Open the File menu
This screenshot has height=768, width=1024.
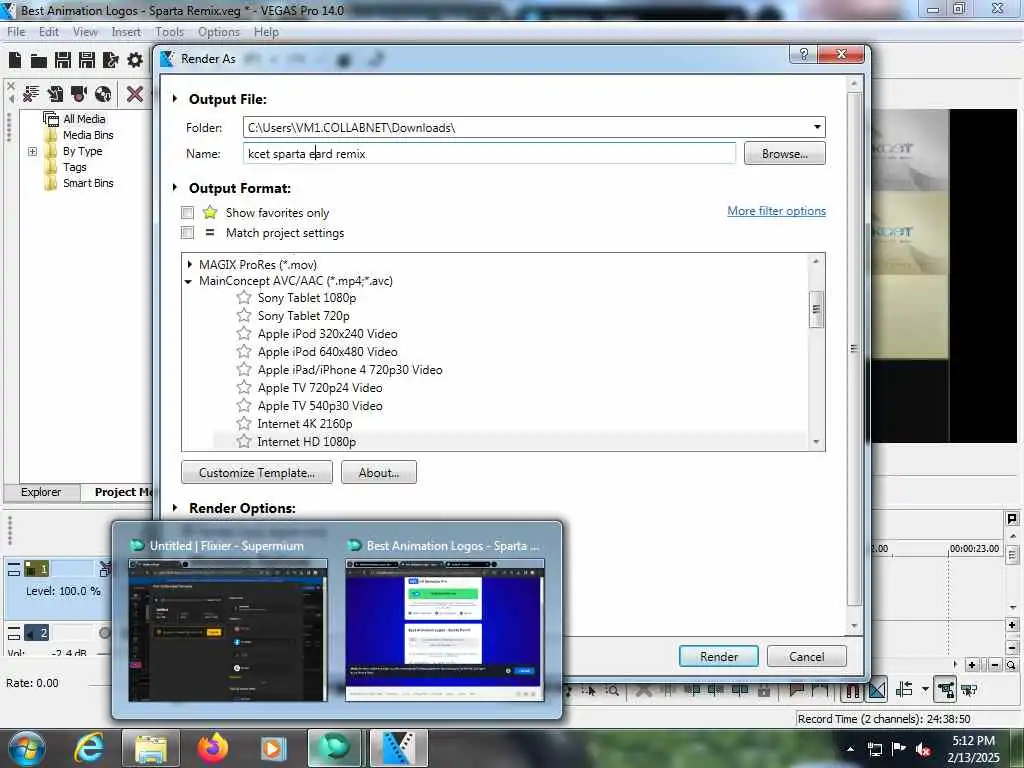(x=16, y=32)
